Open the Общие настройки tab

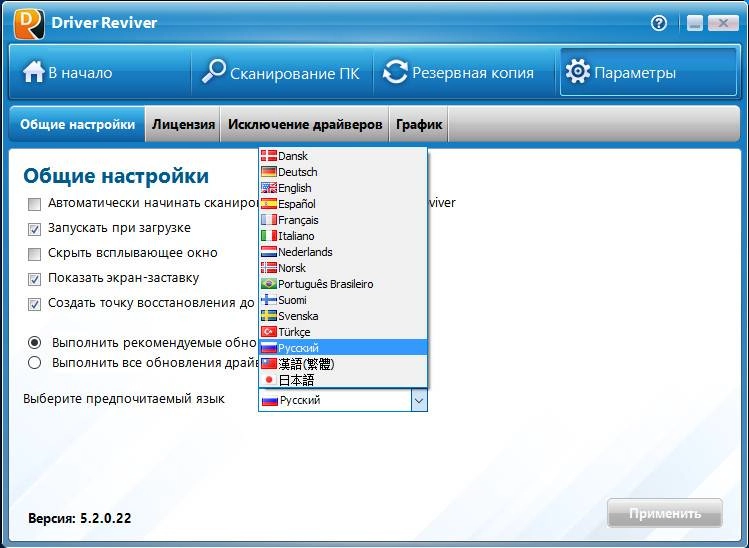[77, 124]
